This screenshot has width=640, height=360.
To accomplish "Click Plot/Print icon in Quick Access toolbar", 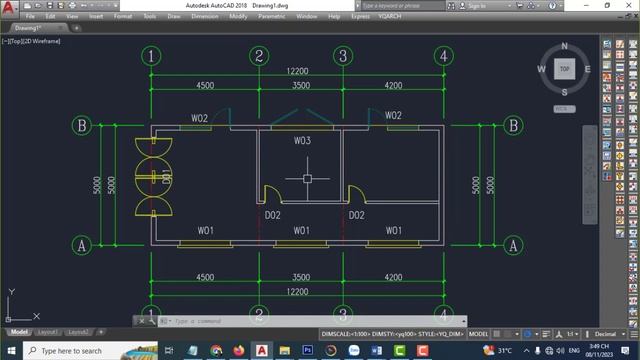I will pos(72,6).
